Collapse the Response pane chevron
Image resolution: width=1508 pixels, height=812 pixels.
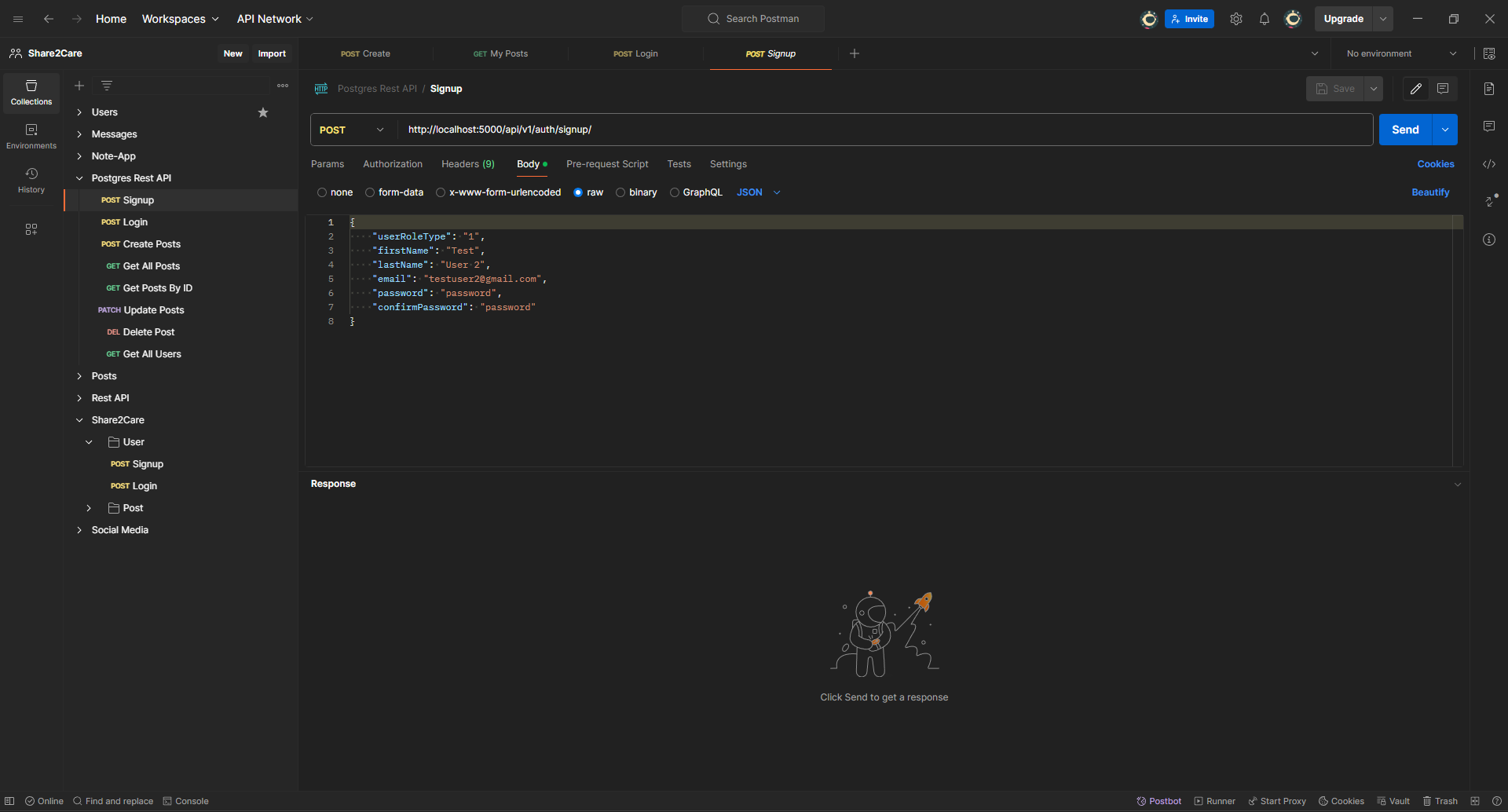pos(1458,485)
